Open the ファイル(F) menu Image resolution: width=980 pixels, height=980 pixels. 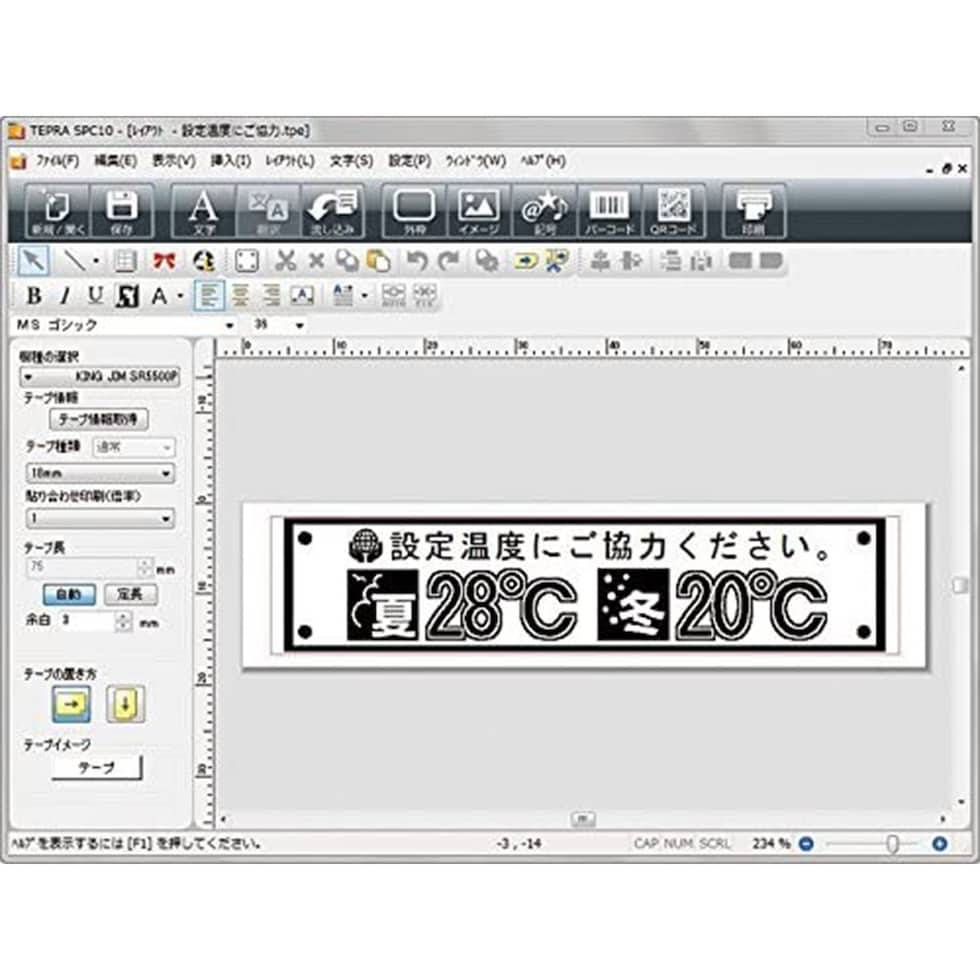(57, 160)
